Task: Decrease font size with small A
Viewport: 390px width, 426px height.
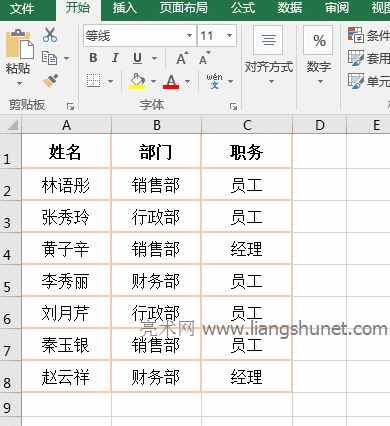Action: tap(205, 58)
